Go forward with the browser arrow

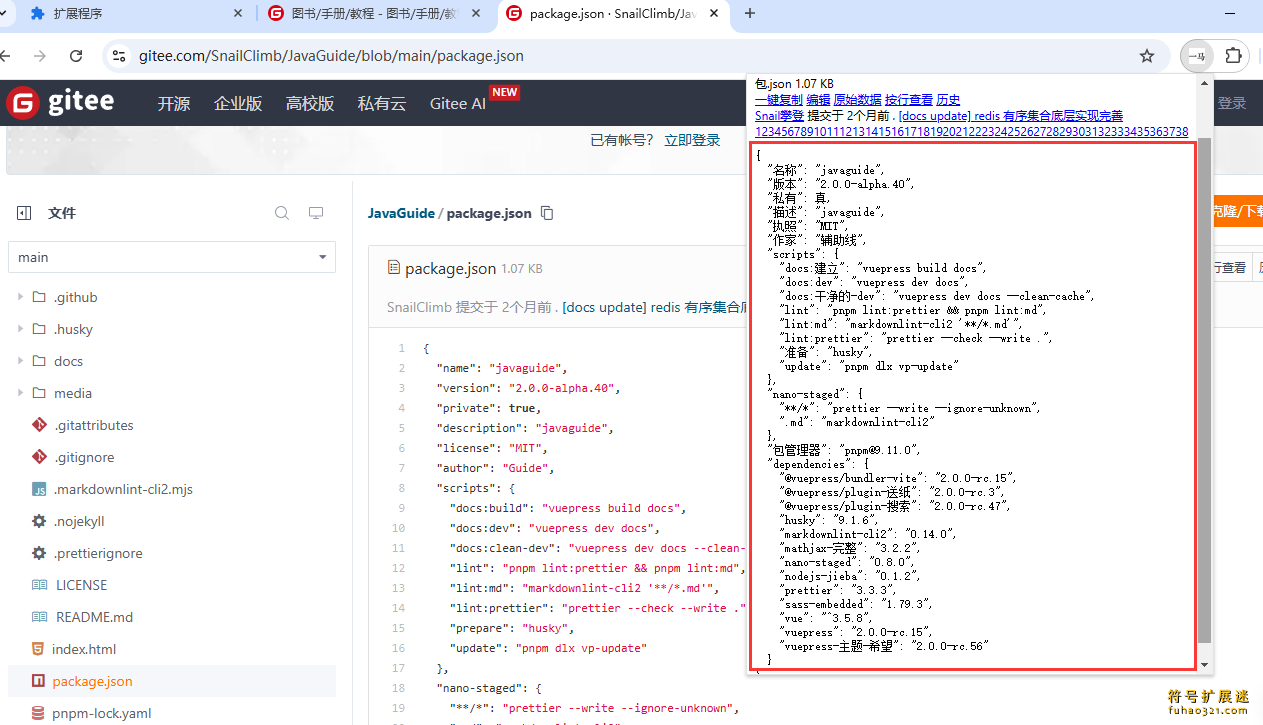click(x=39, y=56)
